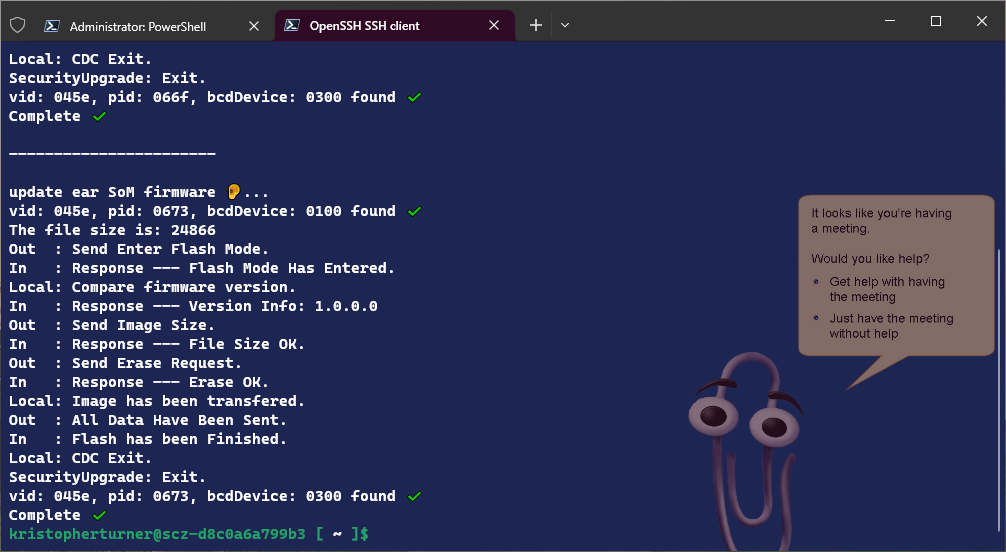Click the PowerShell icon on the Administrator tab
1006x552 pixels.
(x=52, y=26)
